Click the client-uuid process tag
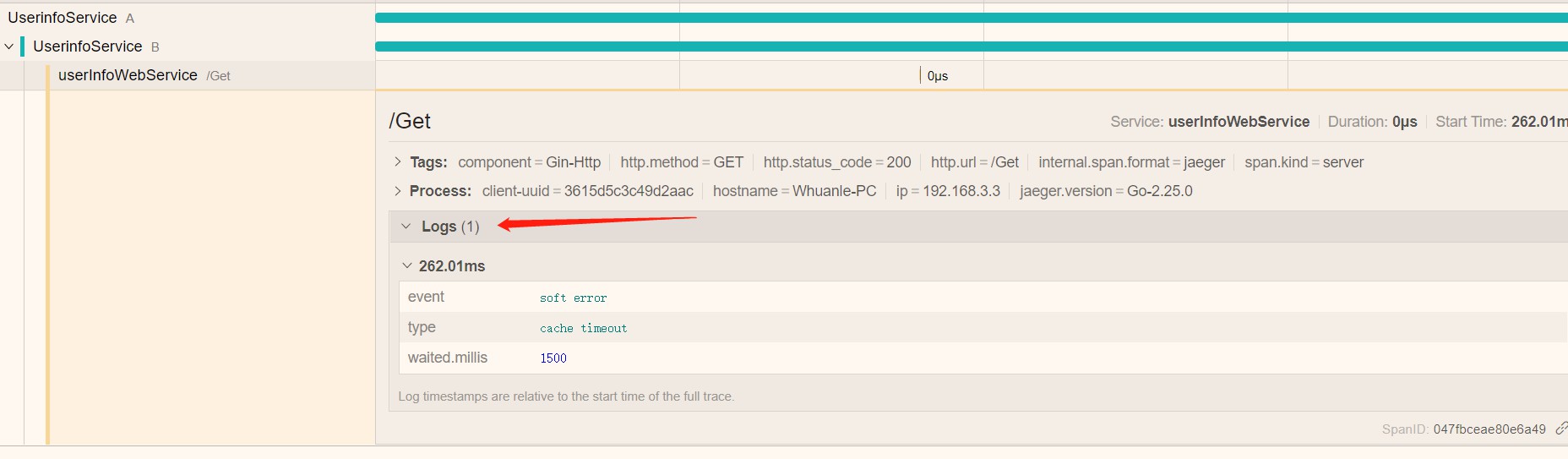 click(587, 191)
